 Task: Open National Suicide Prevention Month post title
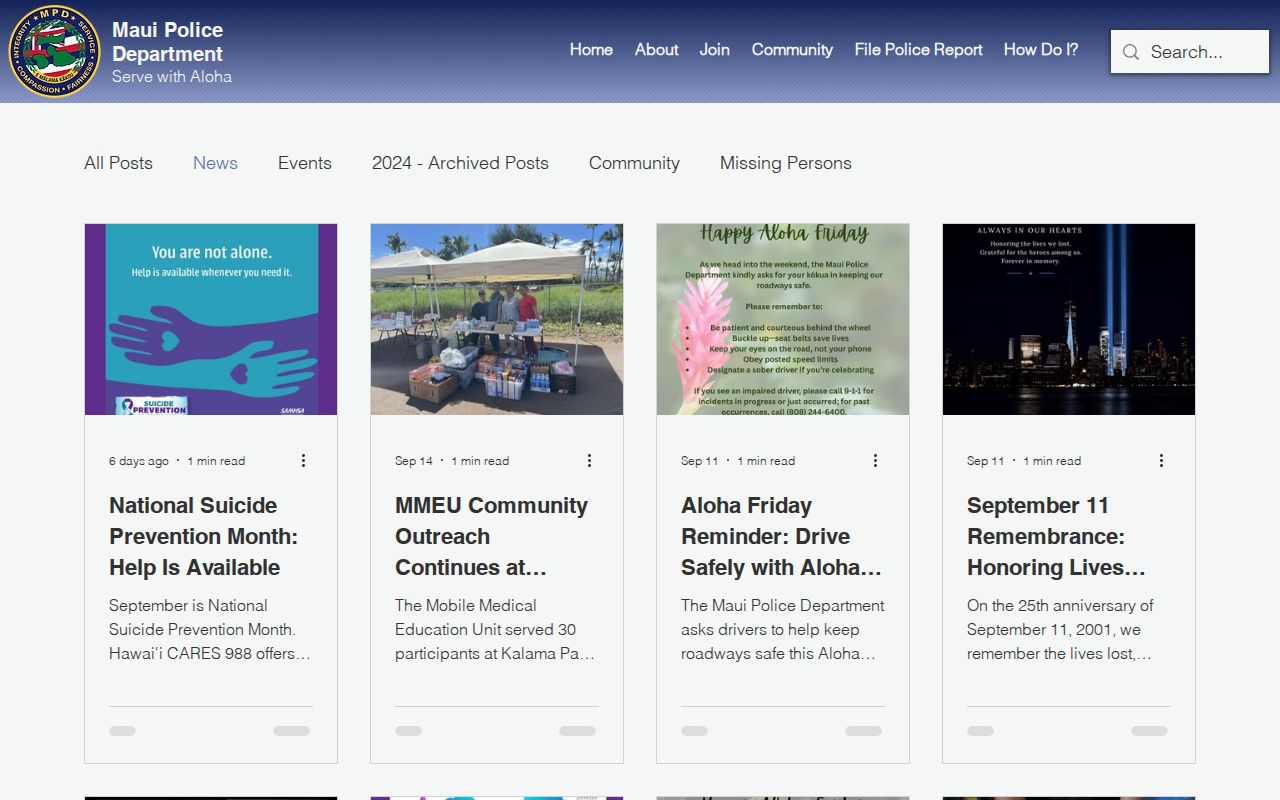point(203,536)
